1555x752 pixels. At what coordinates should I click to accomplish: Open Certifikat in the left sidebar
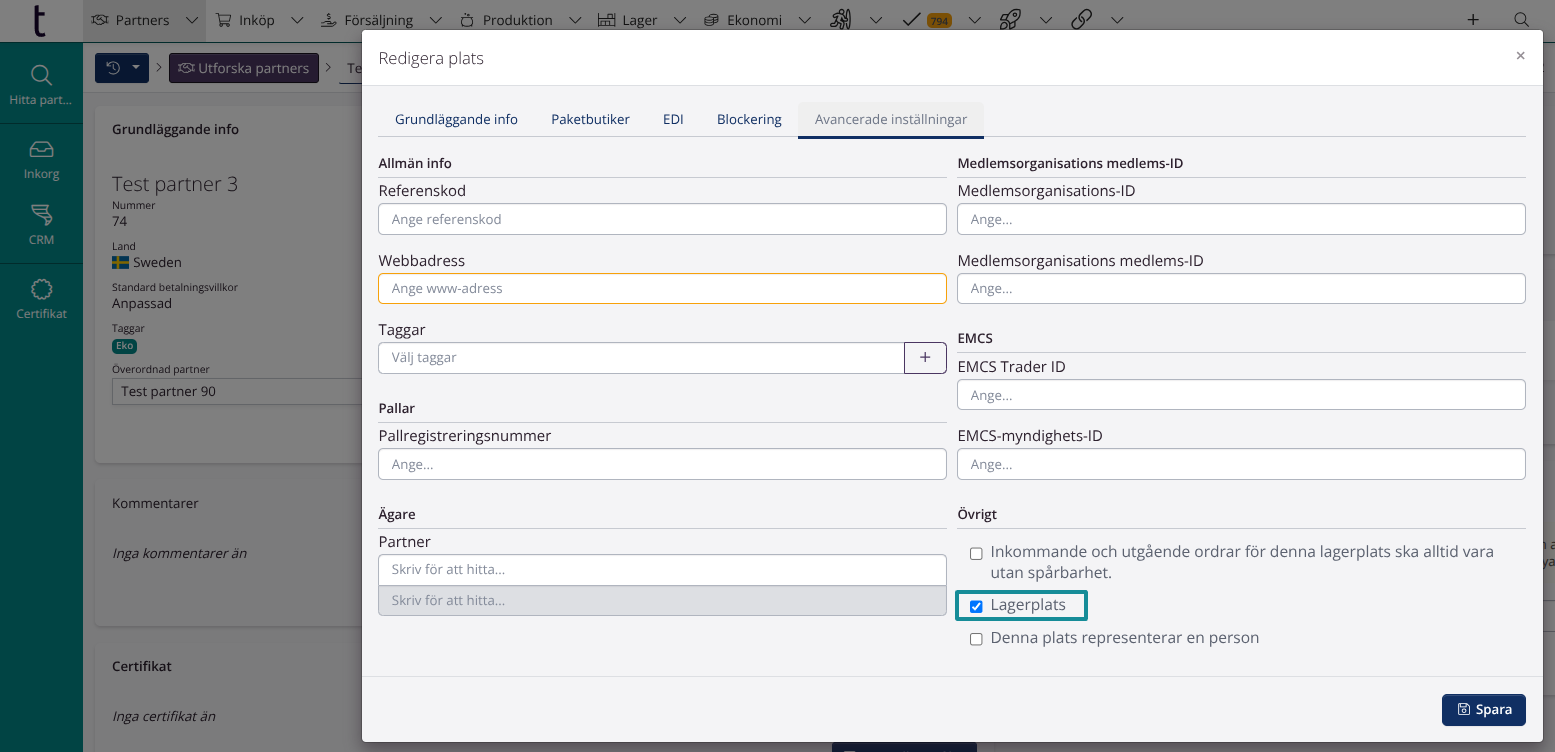(x=41, y=299)
